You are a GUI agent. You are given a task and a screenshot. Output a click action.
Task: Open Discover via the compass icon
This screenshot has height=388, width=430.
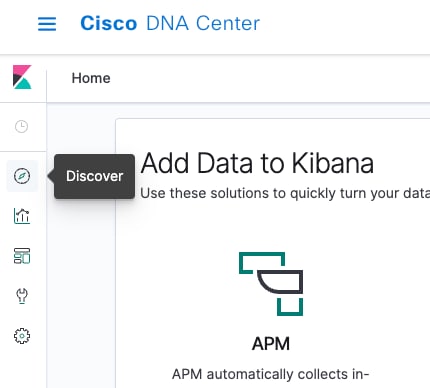coord(22,176)
